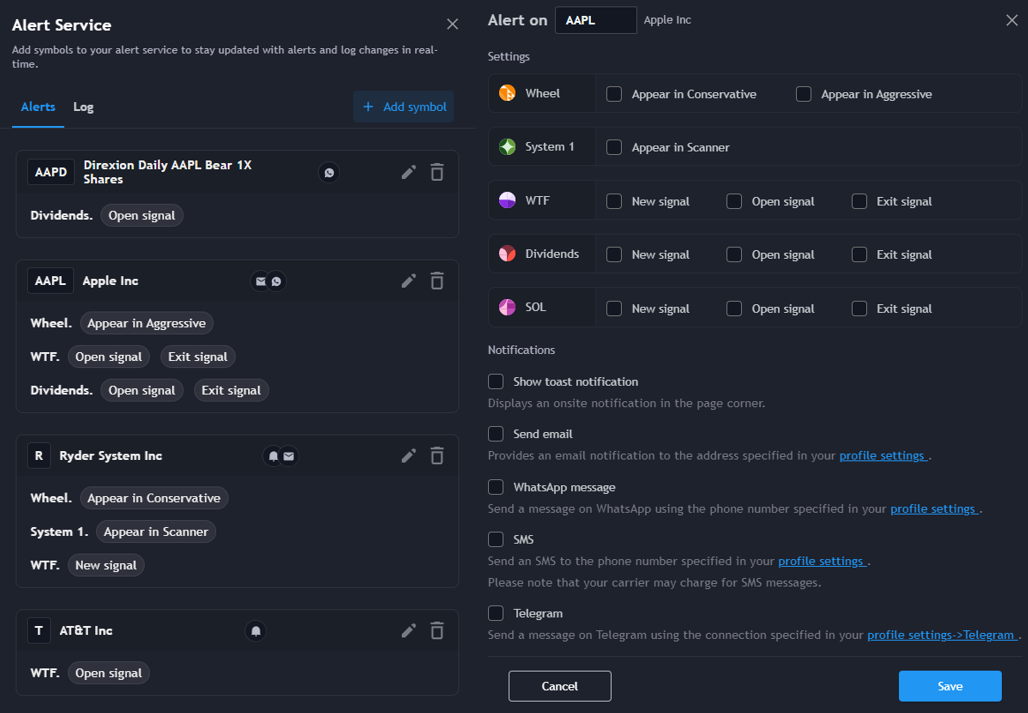Close the Alert on AAPL dialog

point(1012,20)
